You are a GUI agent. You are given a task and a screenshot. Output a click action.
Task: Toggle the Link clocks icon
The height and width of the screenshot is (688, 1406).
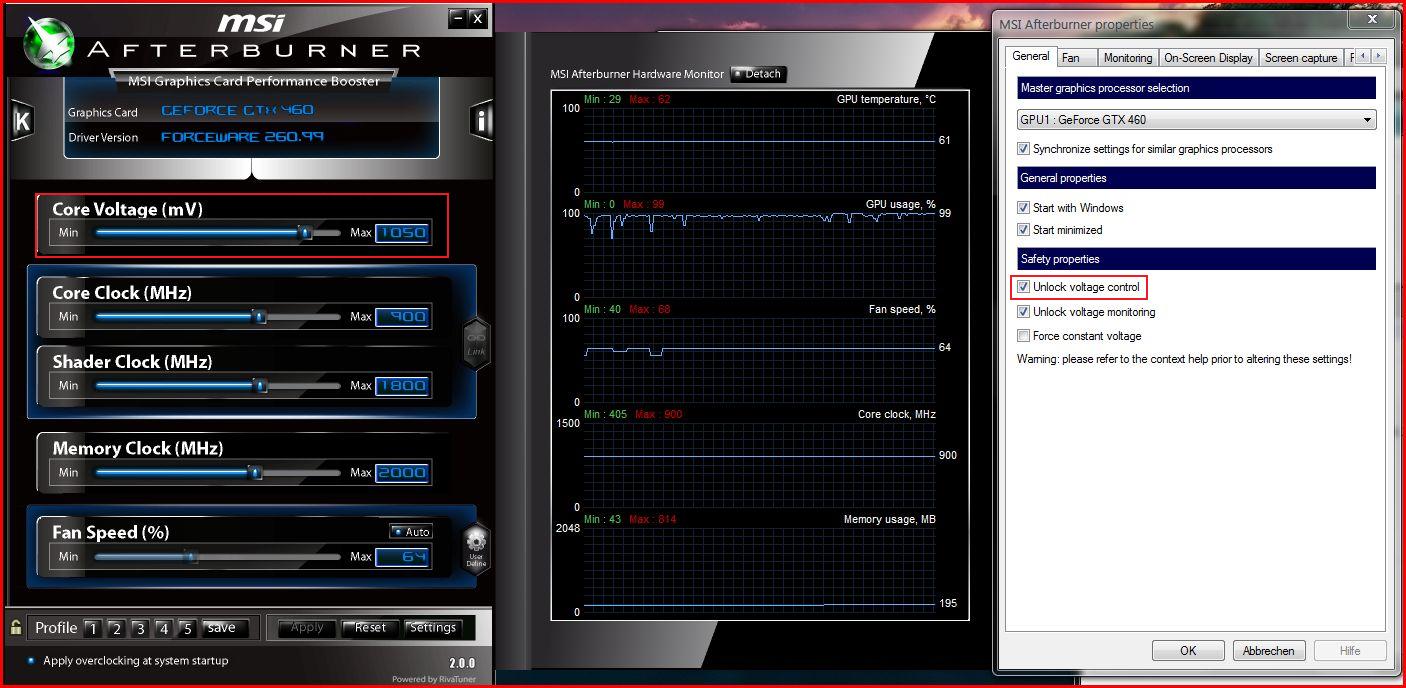click(x=476, y=343)
